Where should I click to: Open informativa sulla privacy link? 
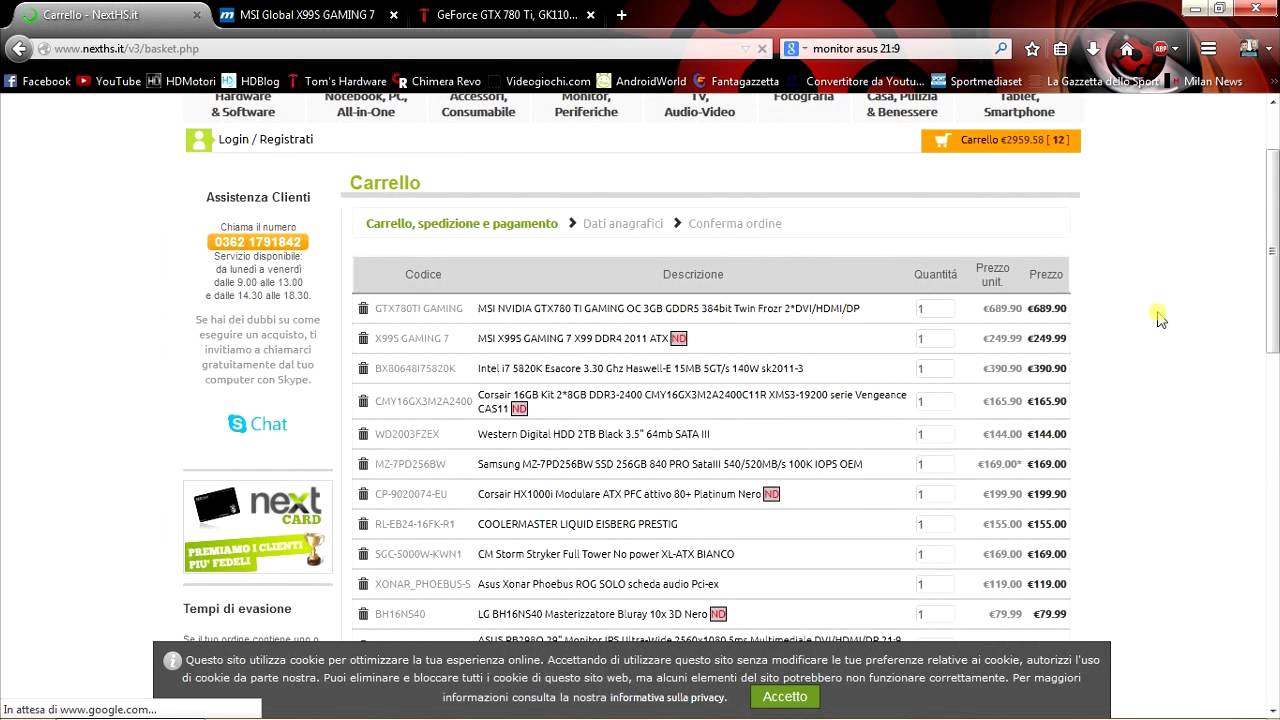click(668, 697)
